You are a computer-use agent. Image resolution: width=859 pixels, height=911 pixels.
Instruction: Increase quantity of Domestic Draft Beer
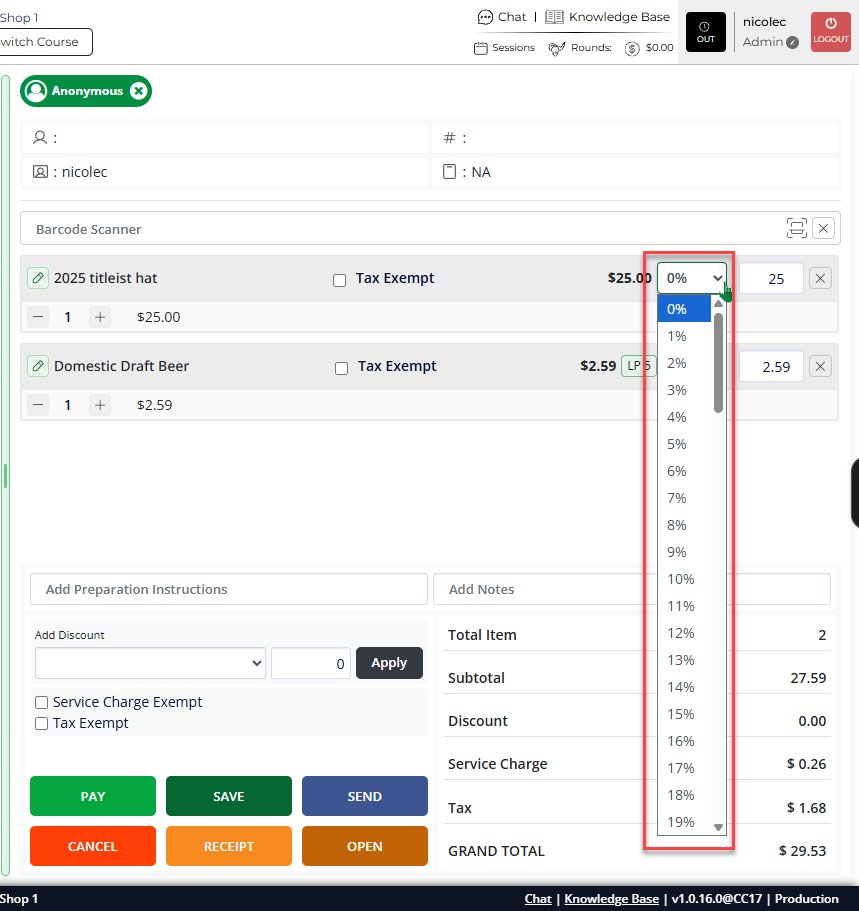100,405
